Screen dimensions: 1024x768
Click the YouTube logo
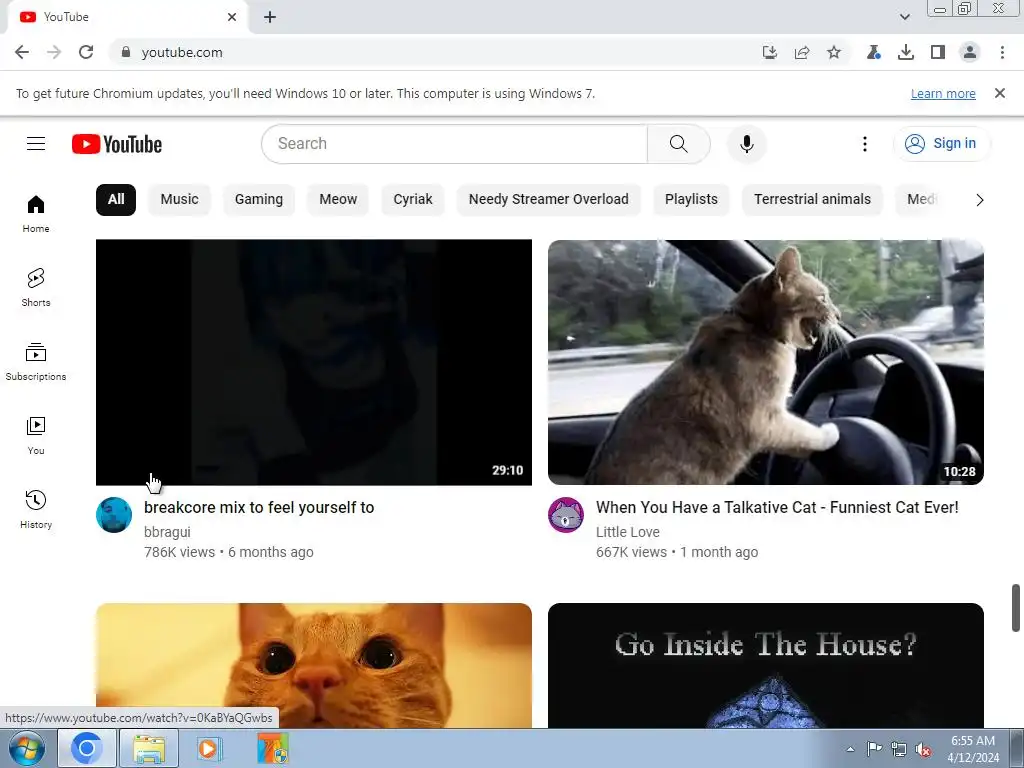pos(117,144)
